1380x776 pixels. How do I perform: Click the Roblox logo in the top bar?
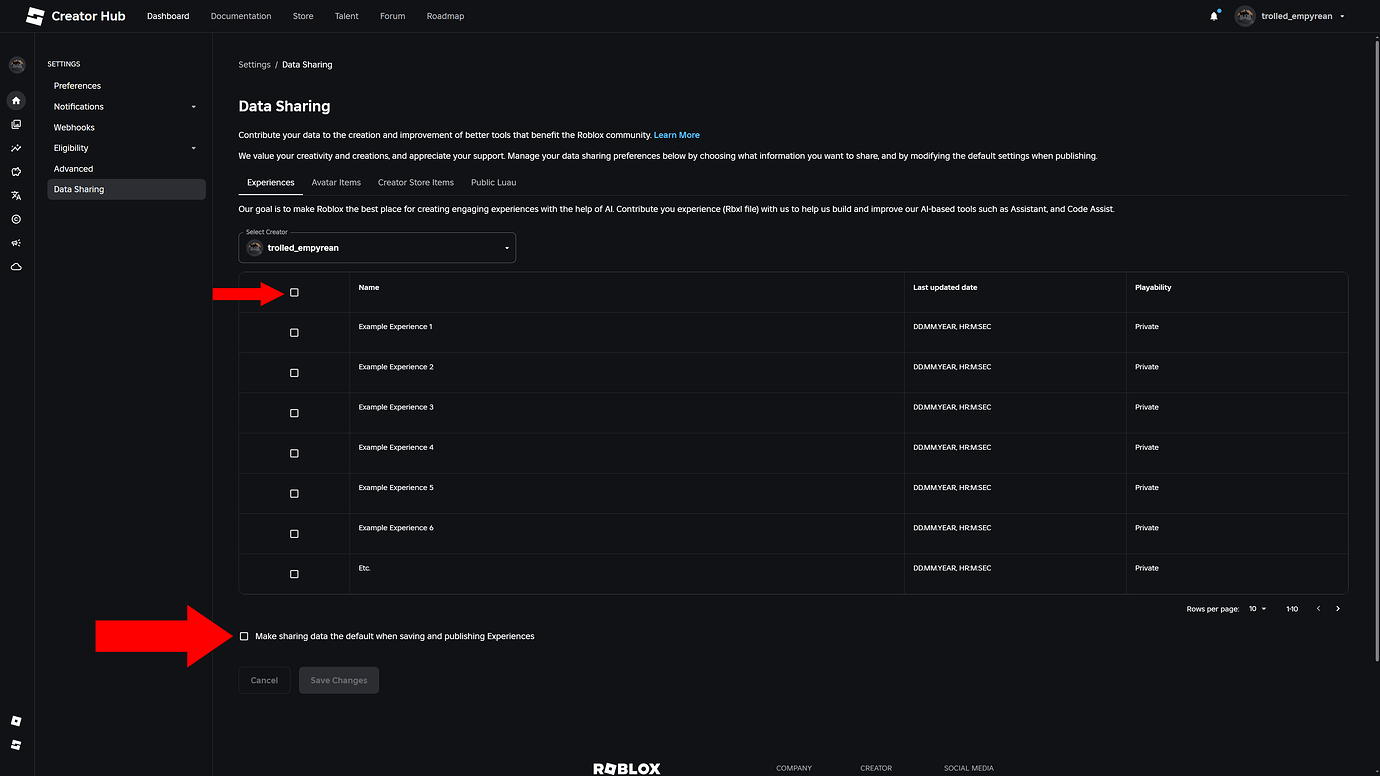34,15
